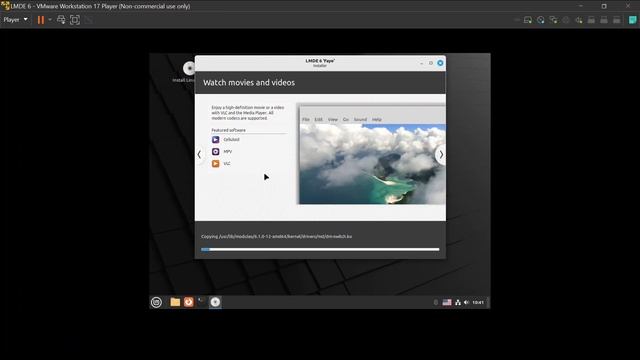Open the volume tray icon in Mint panel
Viewport: 640px width, 360px height.
[x=467, y=302]
